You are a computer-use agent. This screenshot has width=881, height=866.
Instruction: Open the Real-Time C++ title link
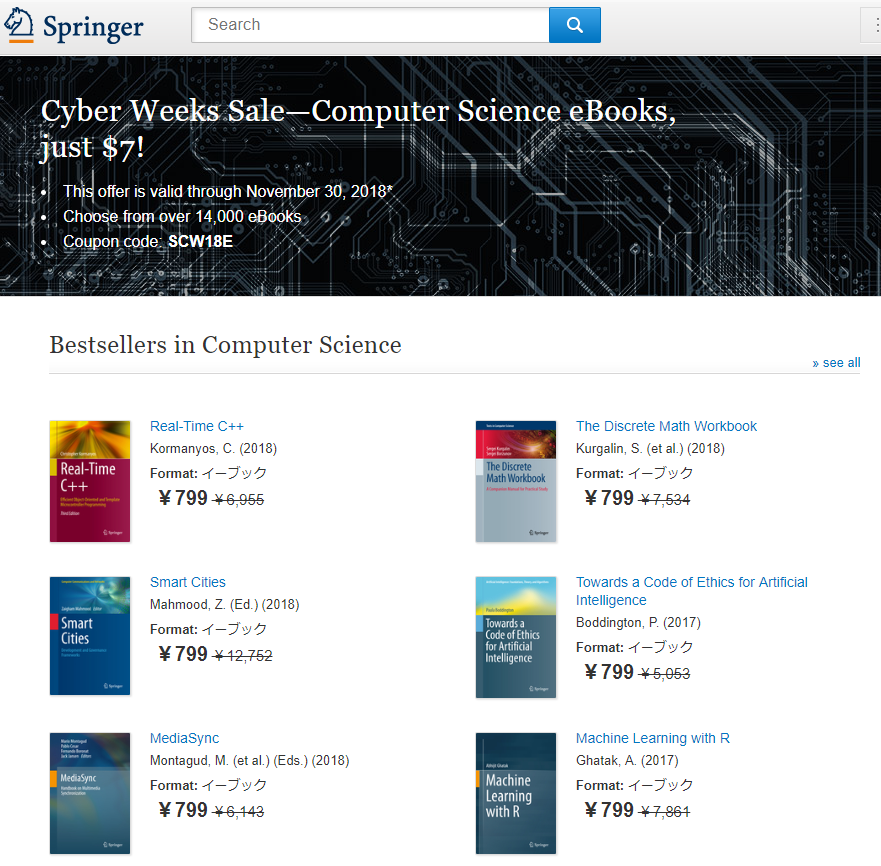point(197,426)
